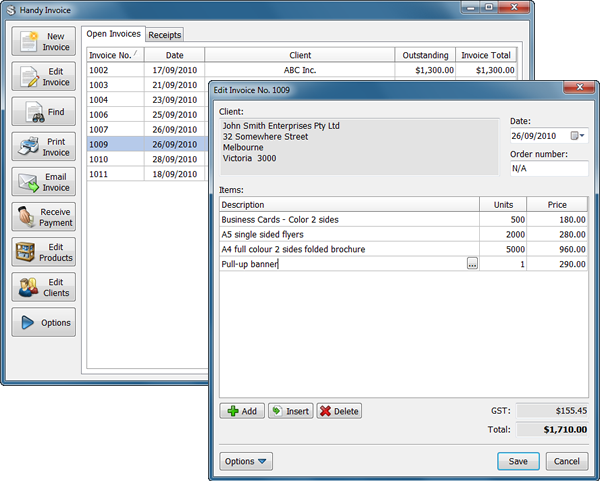Viewport: 600px width, 481px height.
Task: Select invoice row 1002
Action: click(x=302, y=70)
